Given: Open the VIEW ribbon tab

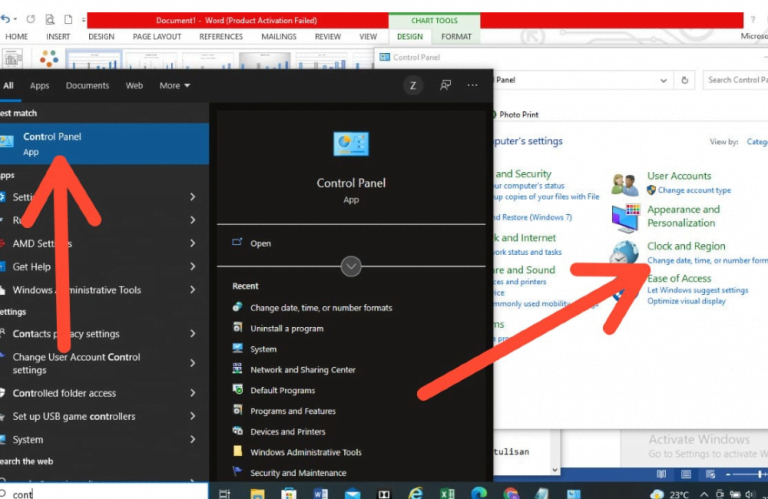Looking at the screenshot, I should 368,37.
